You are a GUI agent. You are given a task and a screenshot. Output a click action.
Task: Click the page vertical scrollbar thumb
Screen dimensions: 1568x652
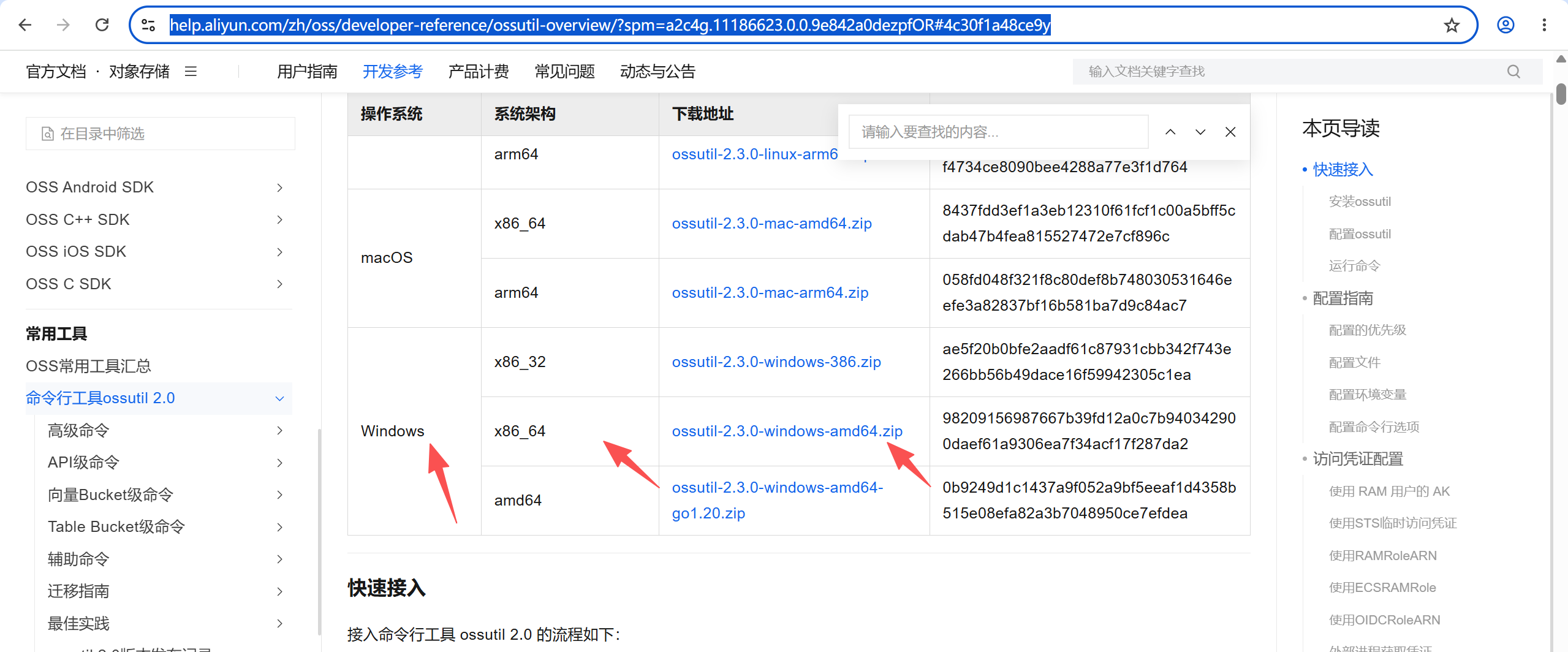pyautogui.click(x=1561, y=95)
